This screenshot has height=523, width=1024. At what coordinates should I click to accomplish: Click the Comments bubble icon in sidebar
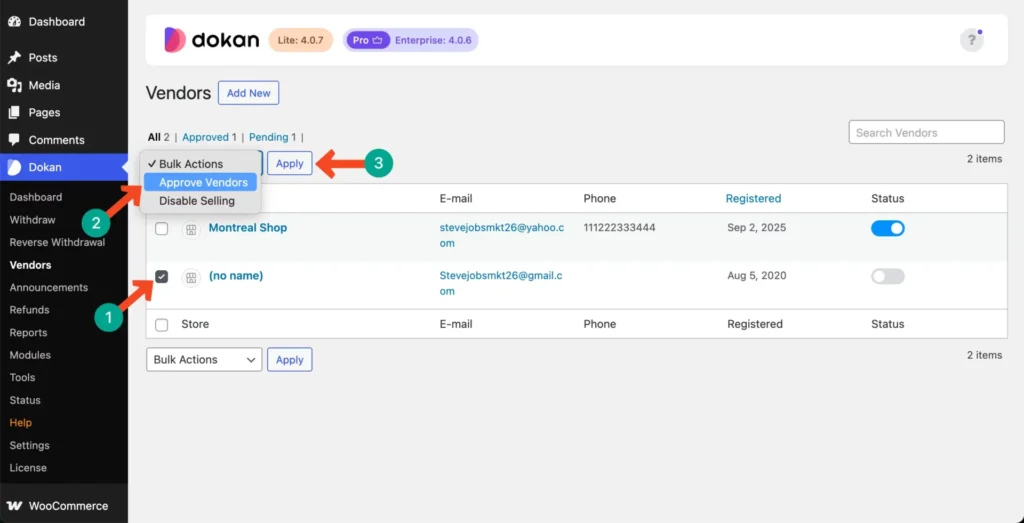click(14, 140)
